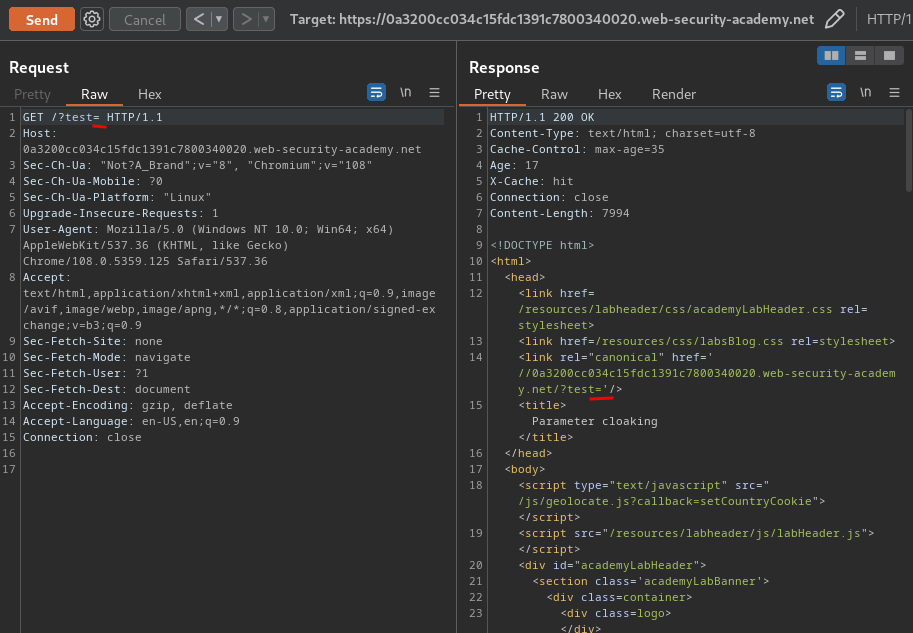Open the Request pane options menu

click(434, 92)
